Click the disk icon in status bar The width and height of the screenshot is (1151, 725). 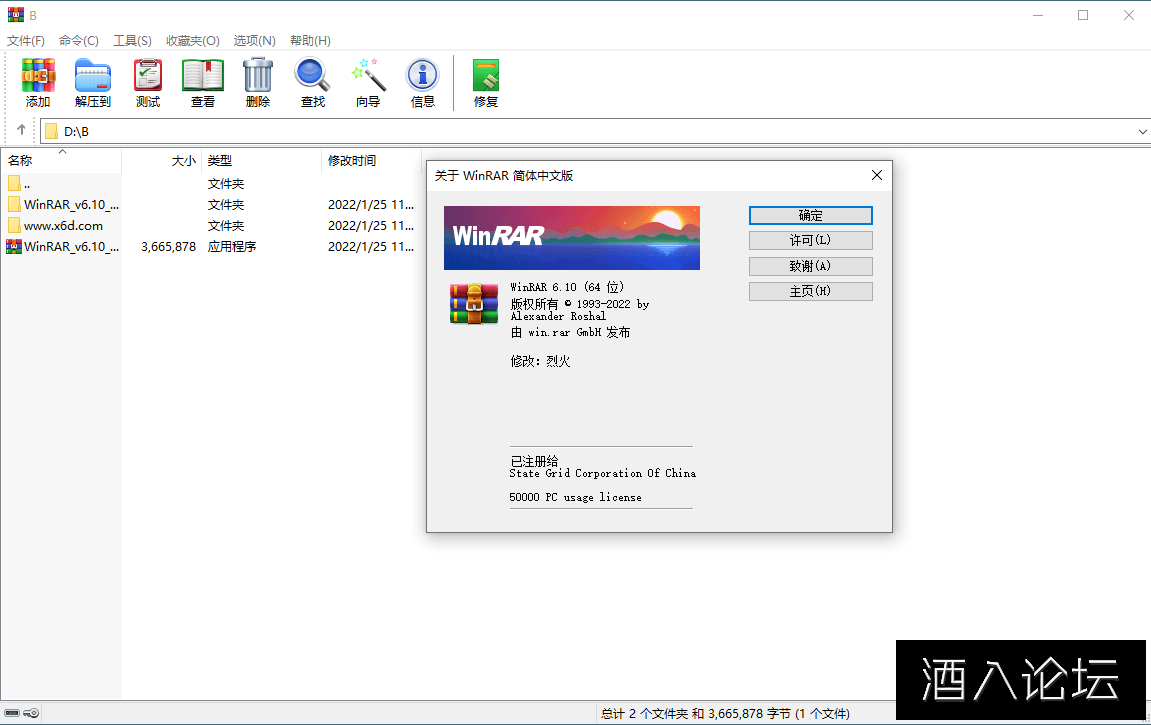point(12,713)
